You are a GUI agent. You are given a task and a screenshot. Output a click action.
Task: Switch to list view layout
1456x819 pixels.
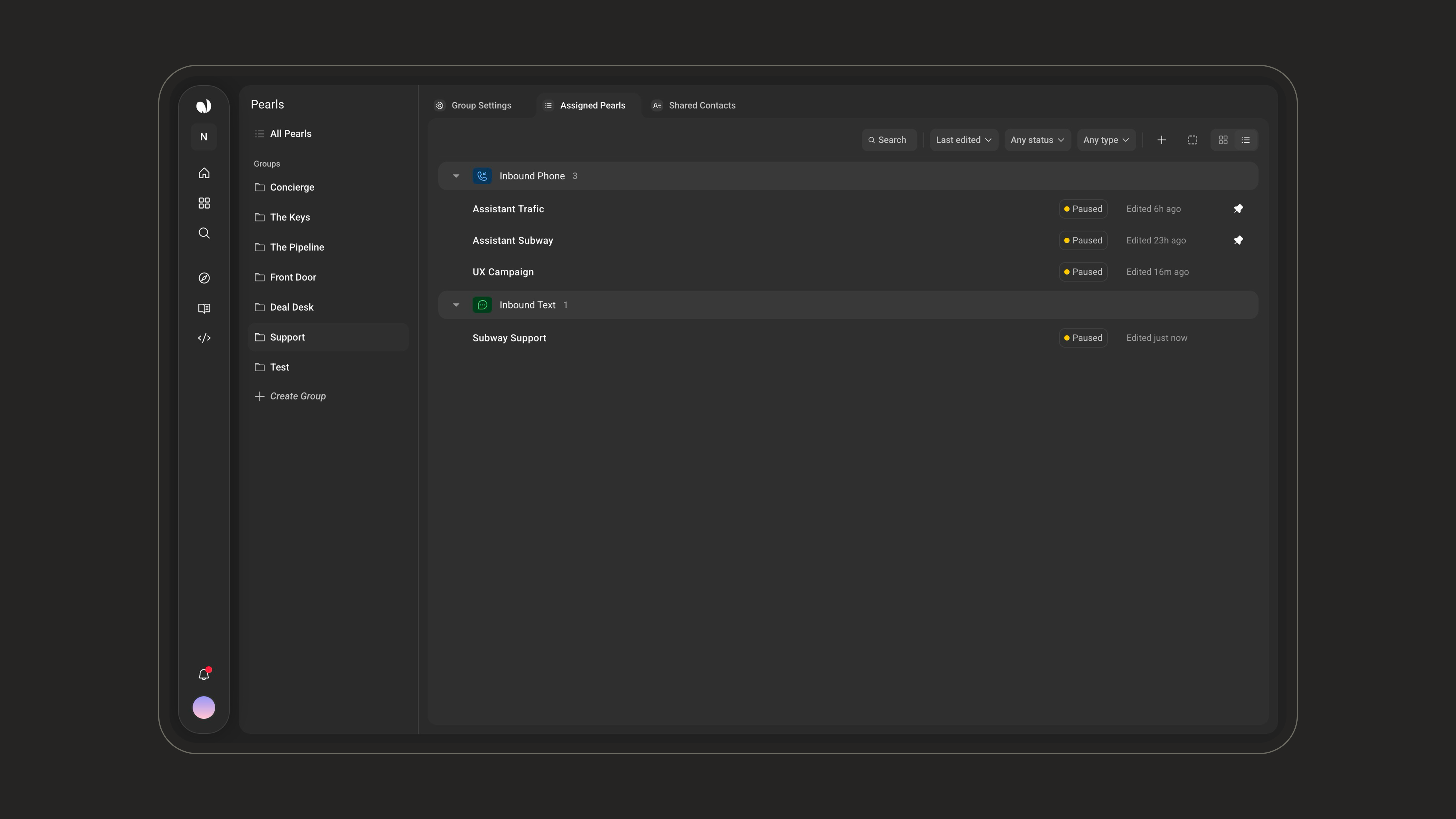point(1246,140)
